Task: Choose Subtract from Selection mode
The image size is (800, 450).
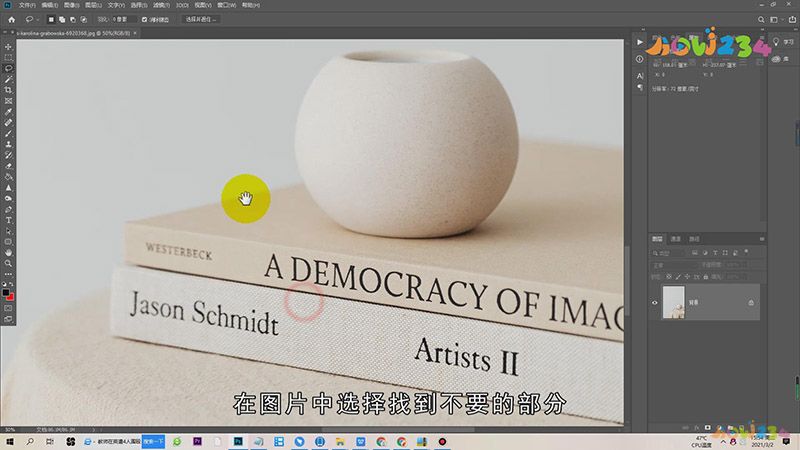Action: click(72, 19)
